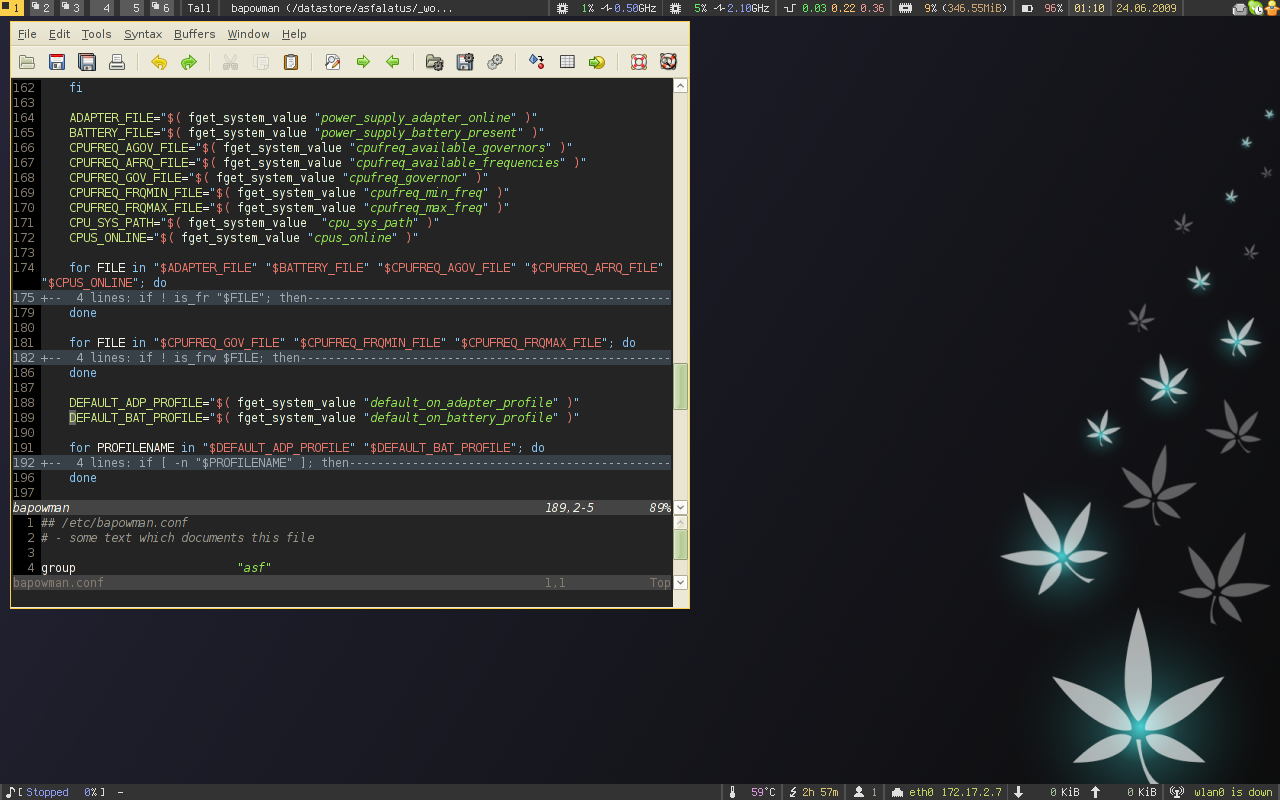Print the buffer using the printer icon
The height and width of the screenshot is (800, 1280).
pos(117,62)
